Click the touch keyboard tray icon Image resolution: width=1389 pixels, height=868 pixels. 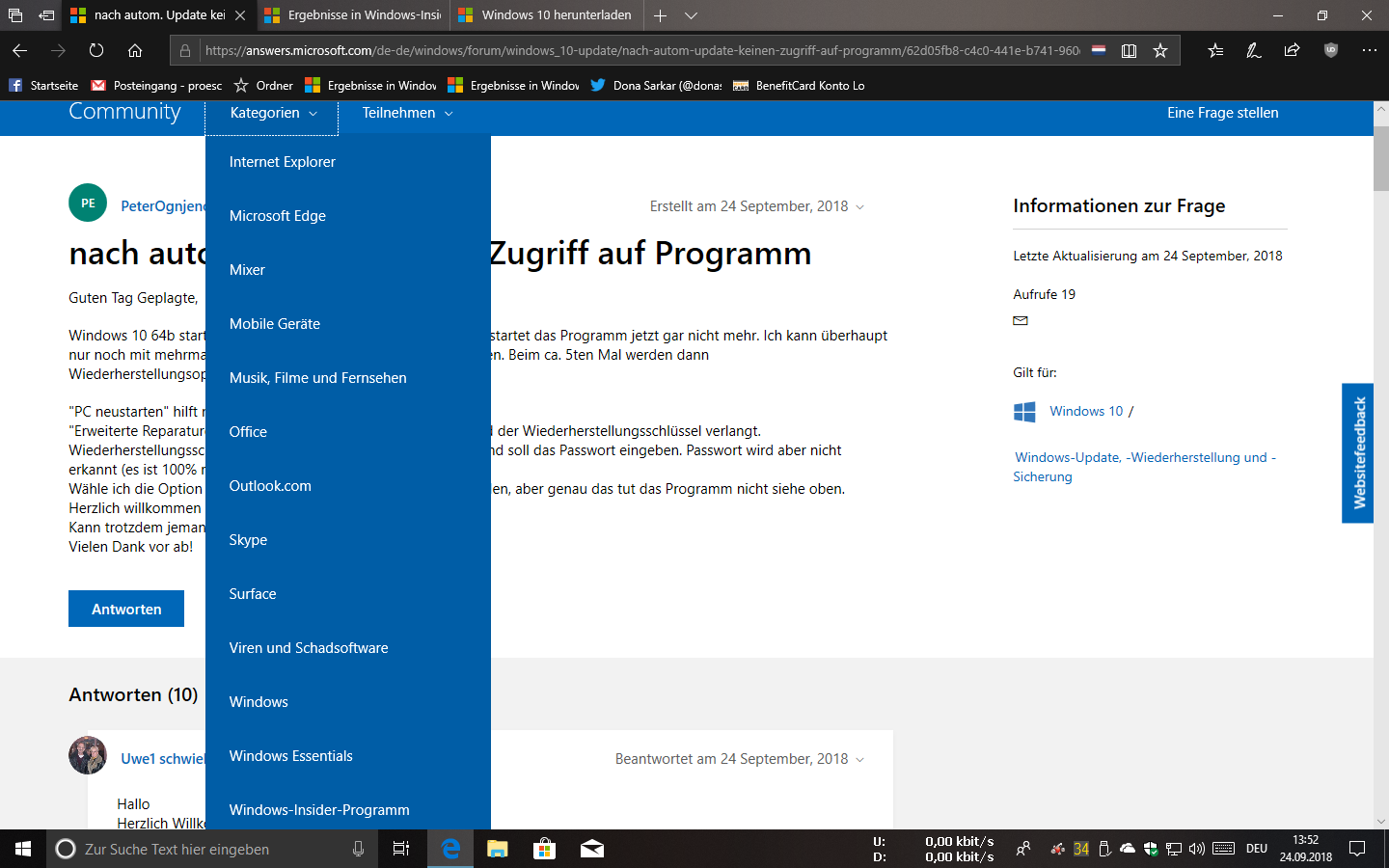(x=1224, y=849)
